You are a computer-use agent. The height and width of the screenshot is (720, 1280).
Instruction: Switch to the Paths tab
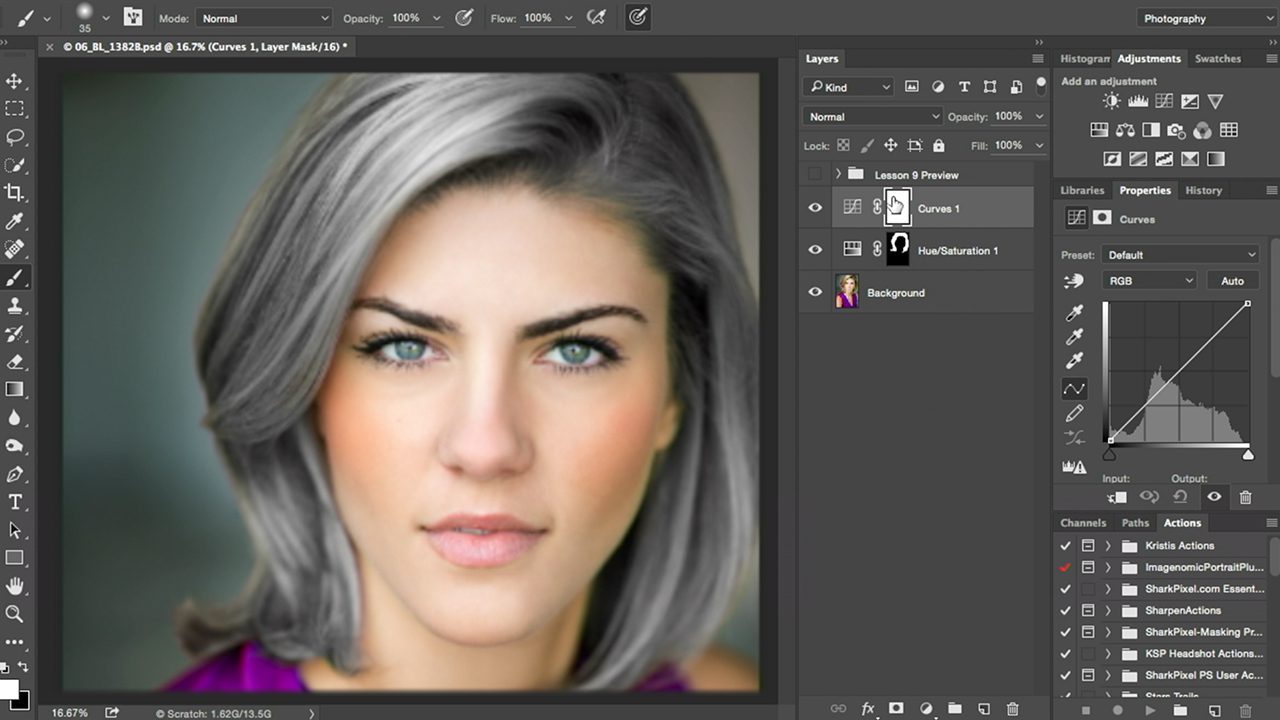click(x=1135, y=523)
